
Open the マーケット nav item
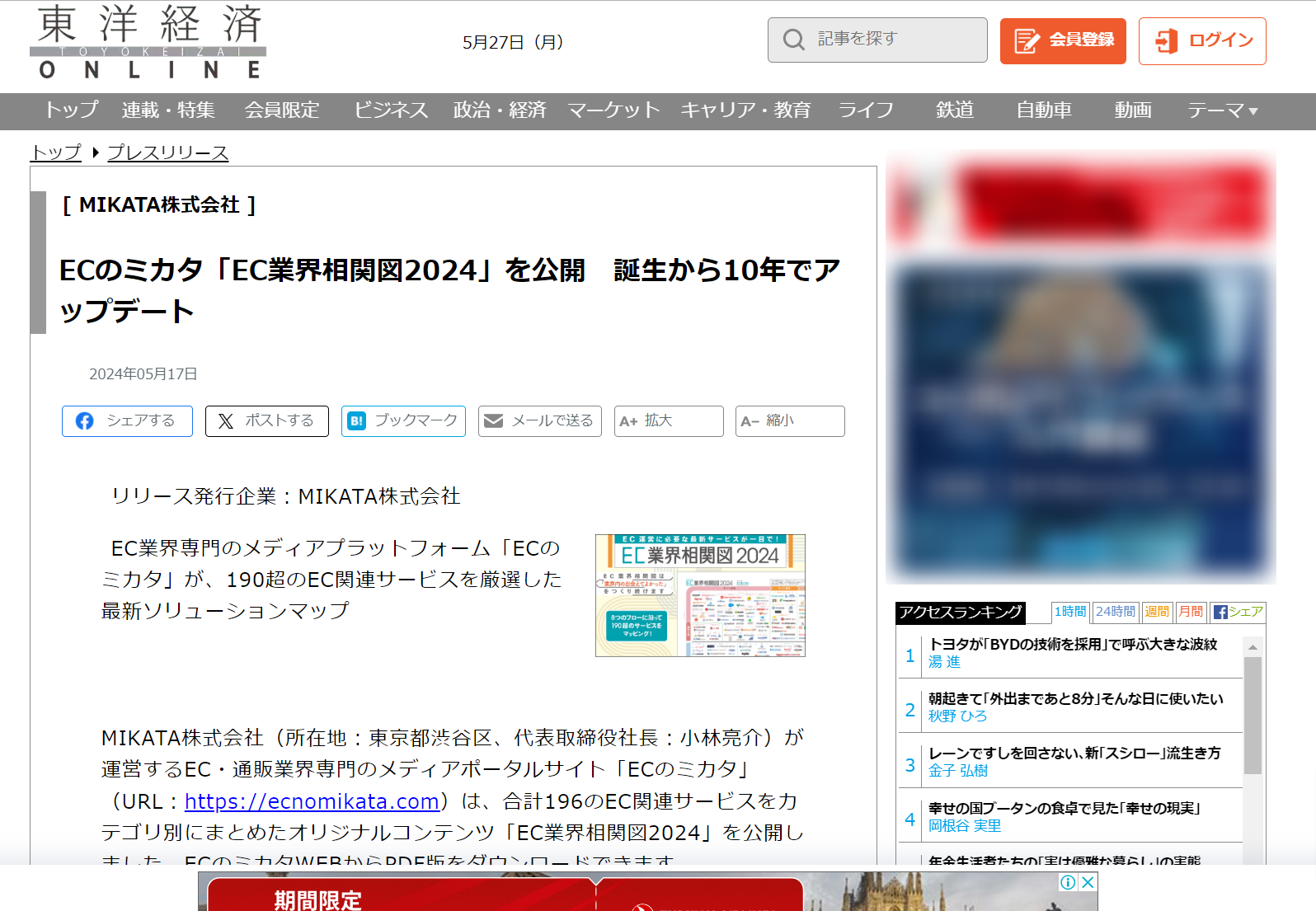pyautogui.click(x=614, y=110)
